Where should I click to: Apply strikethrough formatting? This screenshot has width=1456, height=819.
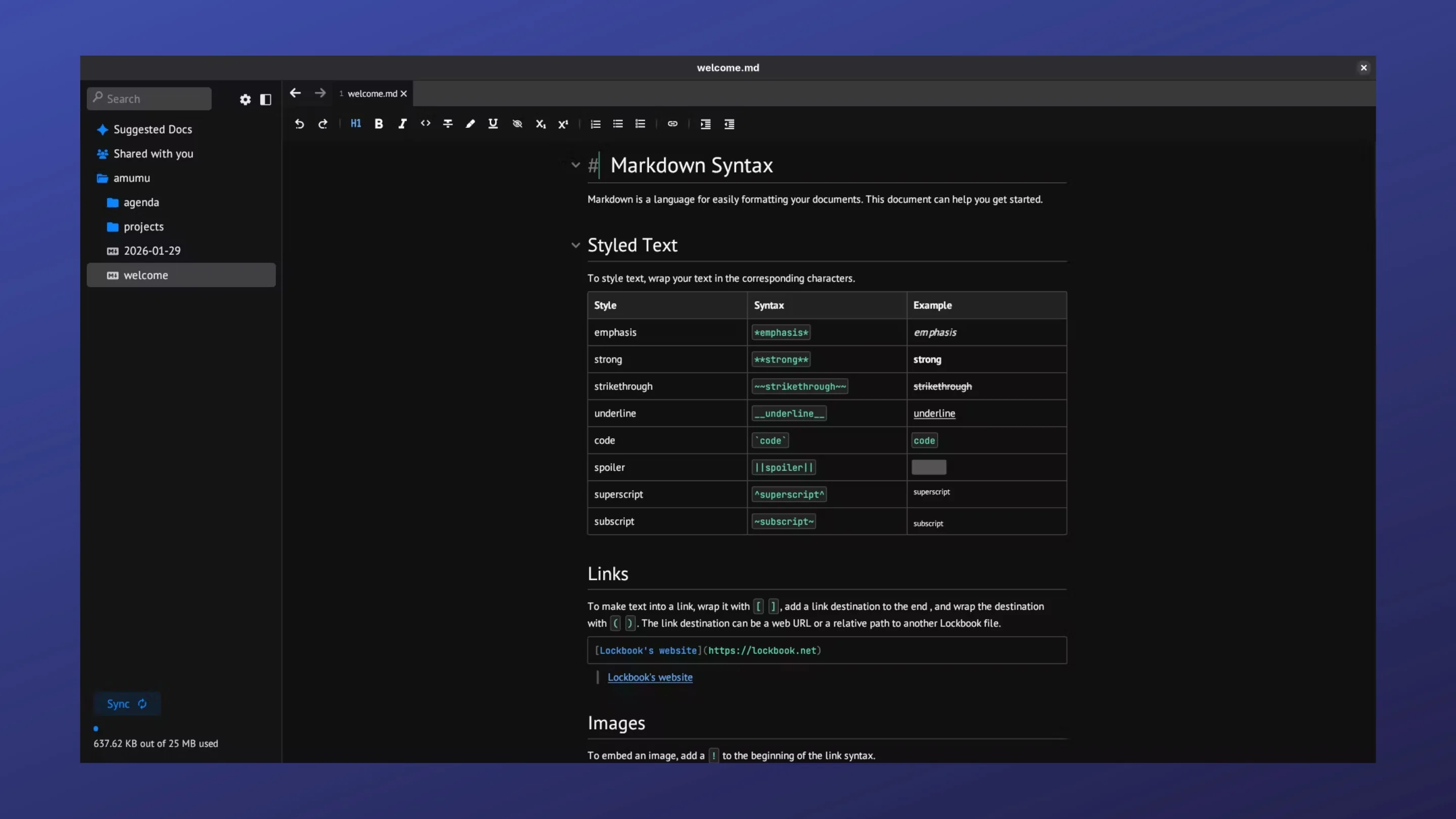[447, 124]
